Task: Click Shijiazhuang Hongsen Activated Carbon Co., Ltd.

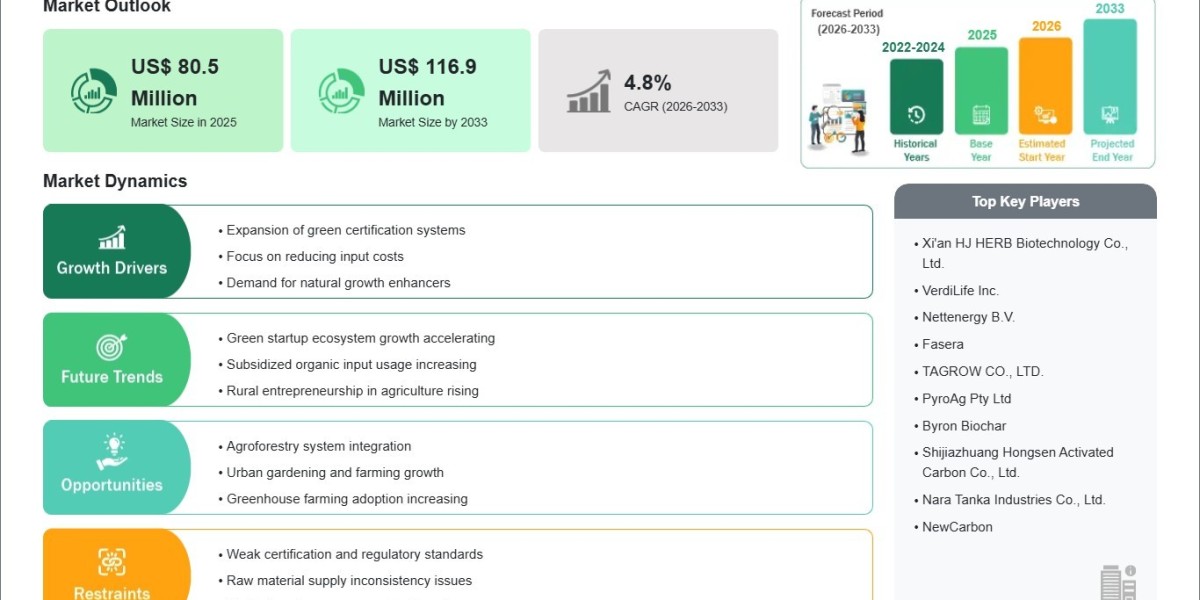Action: tap(1018, 462)
